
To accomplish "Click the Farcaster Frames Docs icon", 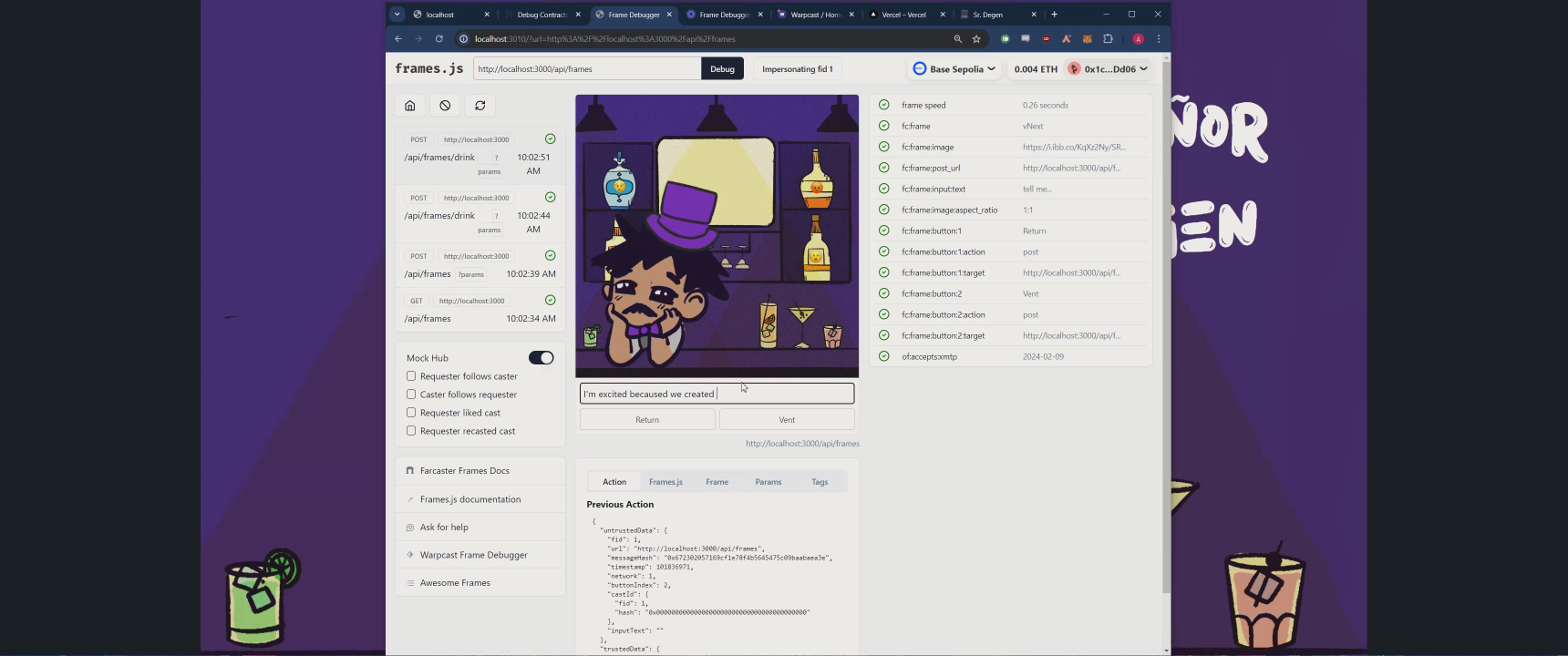I will coord(410,471).
